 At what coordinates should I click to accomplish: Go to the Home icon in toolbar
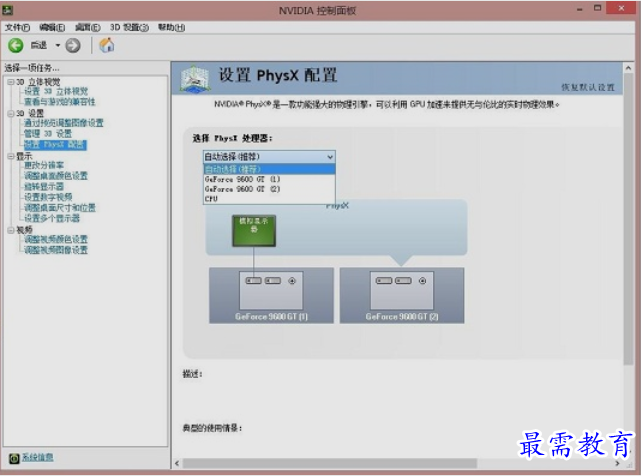pyautogui.click(x=107, y=45)
